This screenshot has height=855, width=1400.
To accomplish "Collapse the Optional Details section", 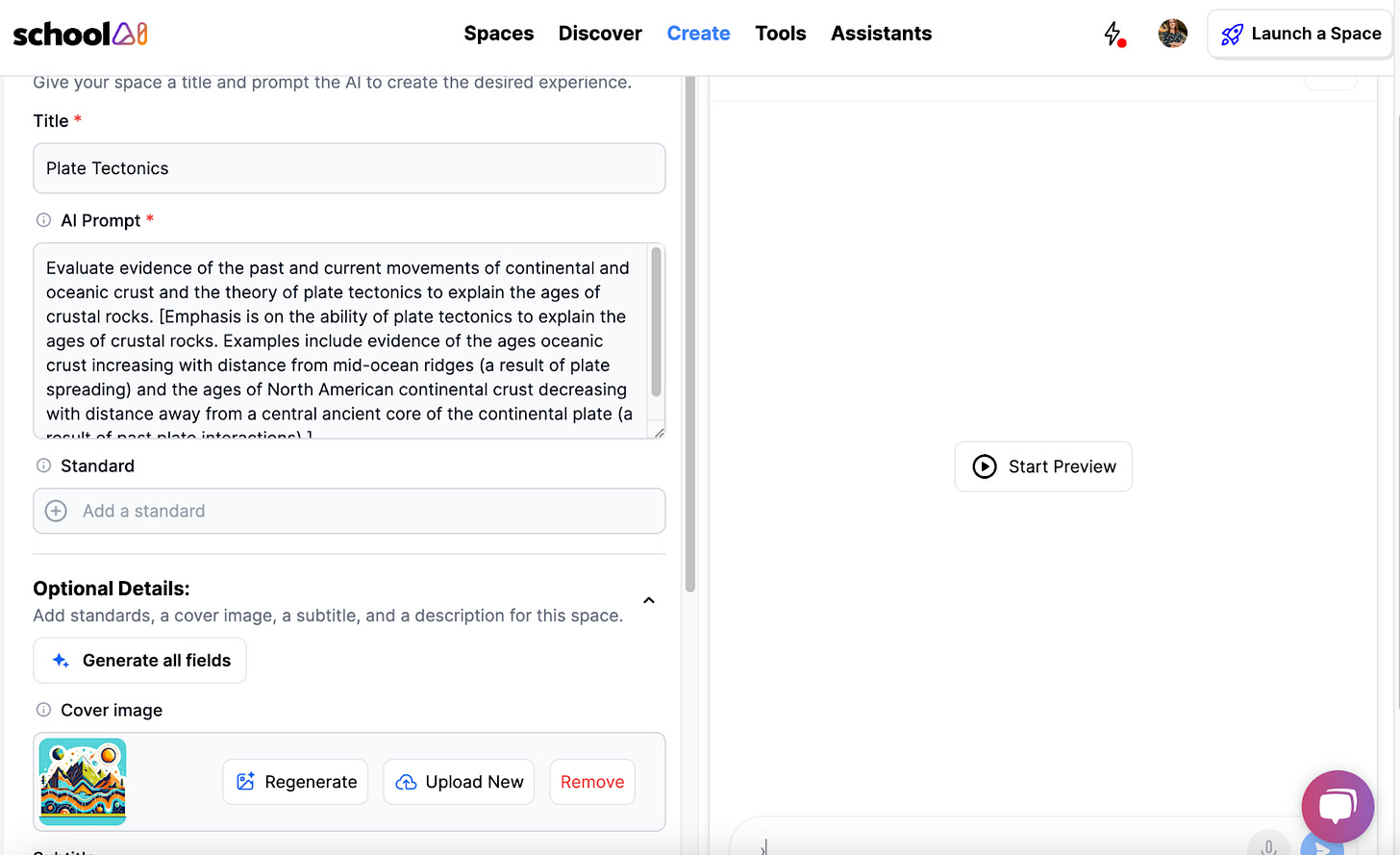I will pyautogui.click(x=649, y=601).
